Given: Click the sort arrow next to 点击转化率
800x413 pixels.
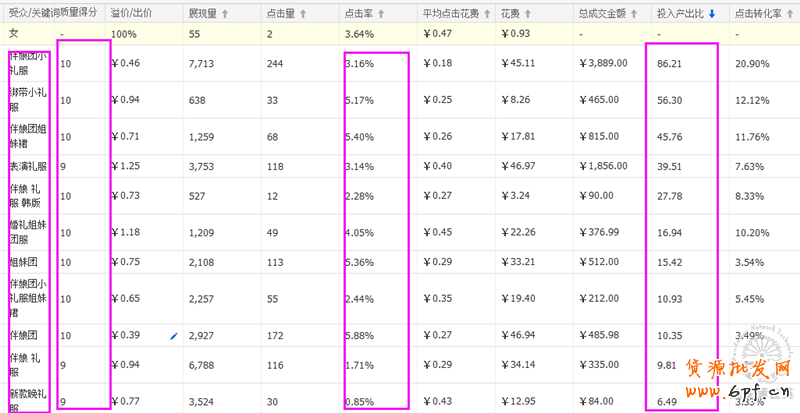Looking at the screenshot, I should (789, 15).
